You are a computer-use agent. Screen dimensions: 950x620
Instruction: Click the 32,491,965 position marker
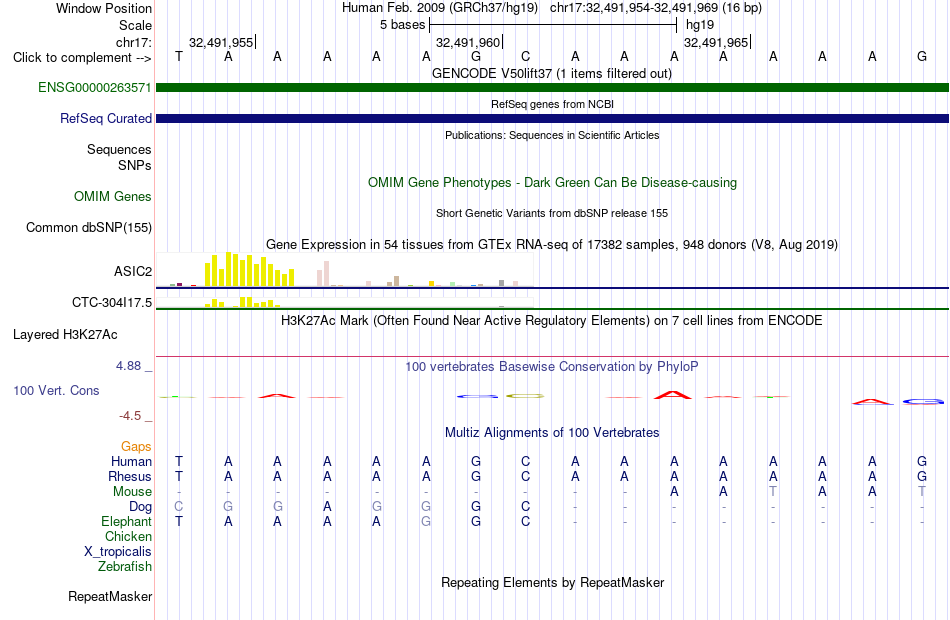pyautogui.click(x=716, y=42)
